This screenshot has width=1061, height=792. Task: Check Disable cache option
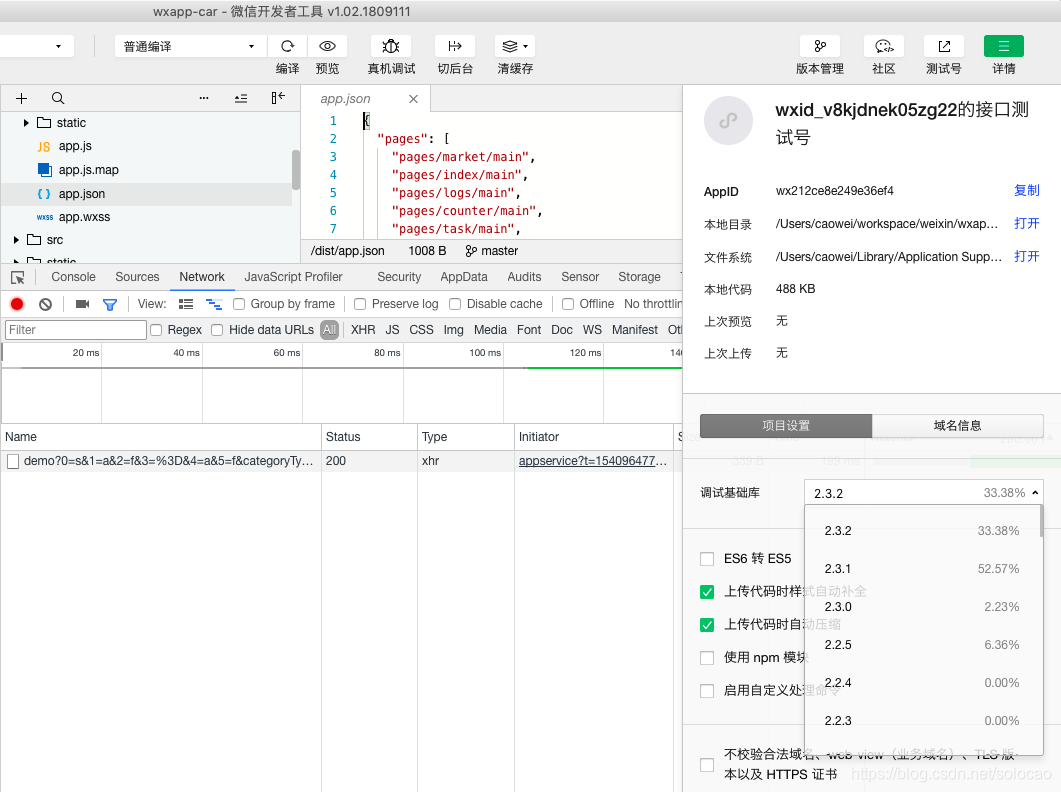455,304
